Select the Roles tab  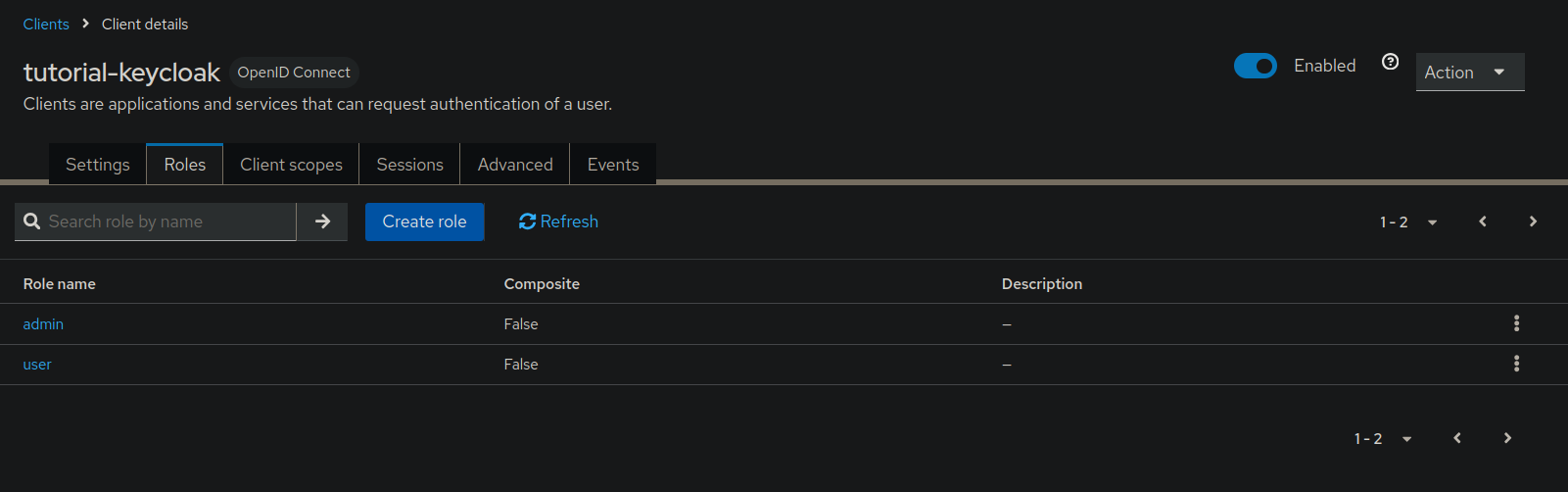[x=185, y=165]
